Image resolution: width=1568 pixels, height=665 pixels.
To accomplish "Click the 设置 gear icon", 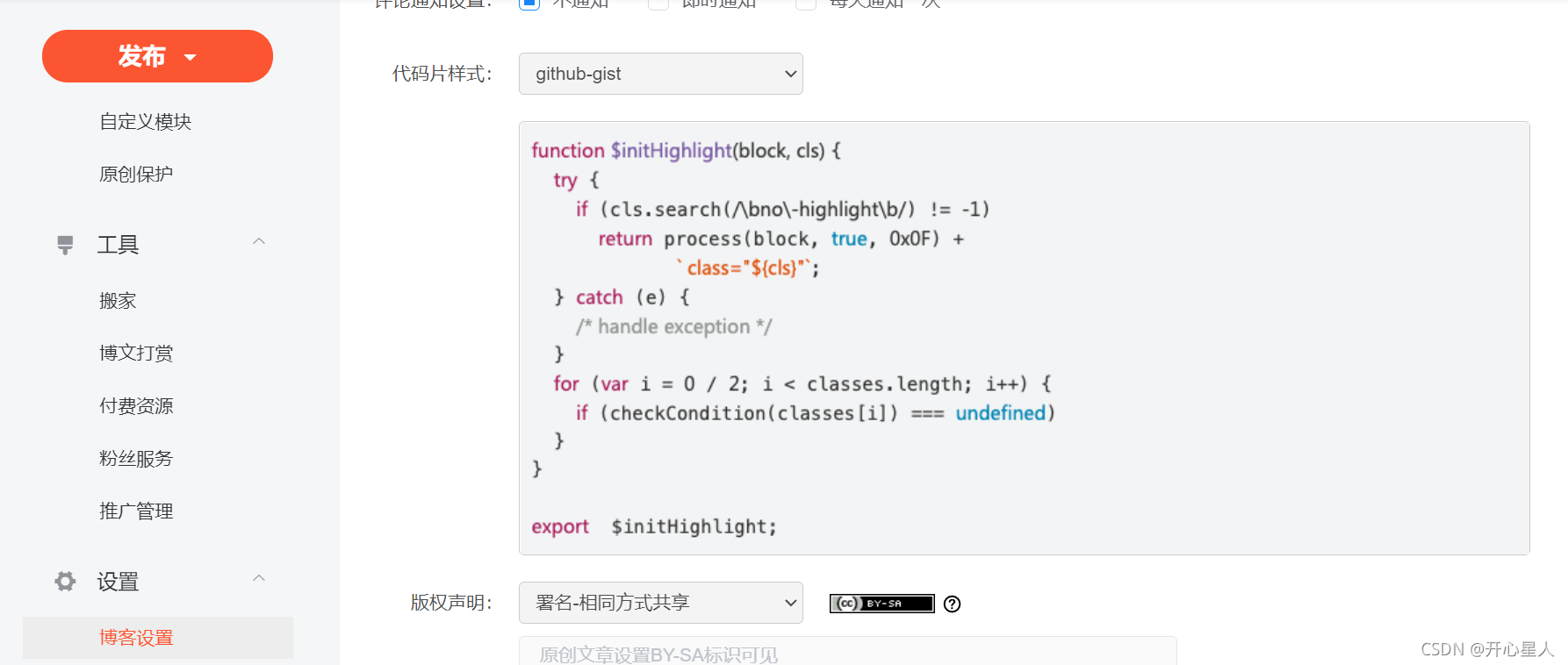I will point(65,581).
